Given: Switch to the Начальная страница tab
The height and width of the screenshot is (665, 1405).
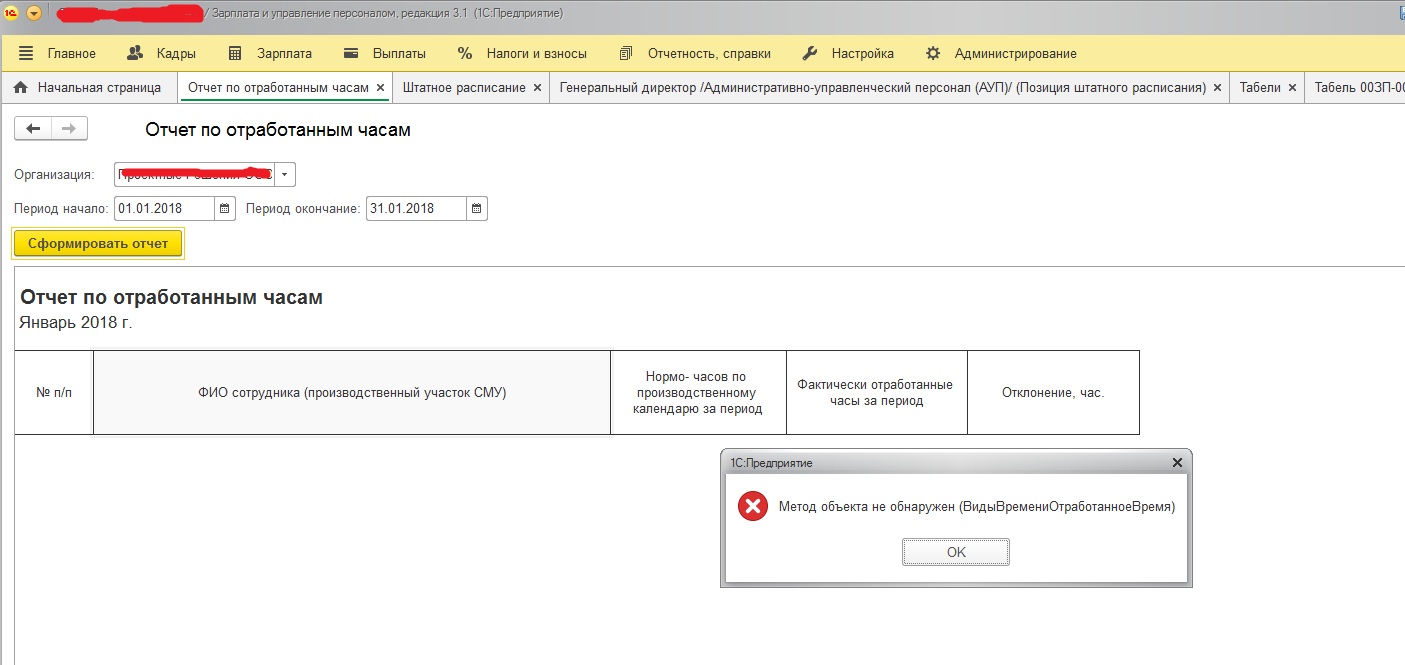Looking at the screenshot, I should click(89, 87).
